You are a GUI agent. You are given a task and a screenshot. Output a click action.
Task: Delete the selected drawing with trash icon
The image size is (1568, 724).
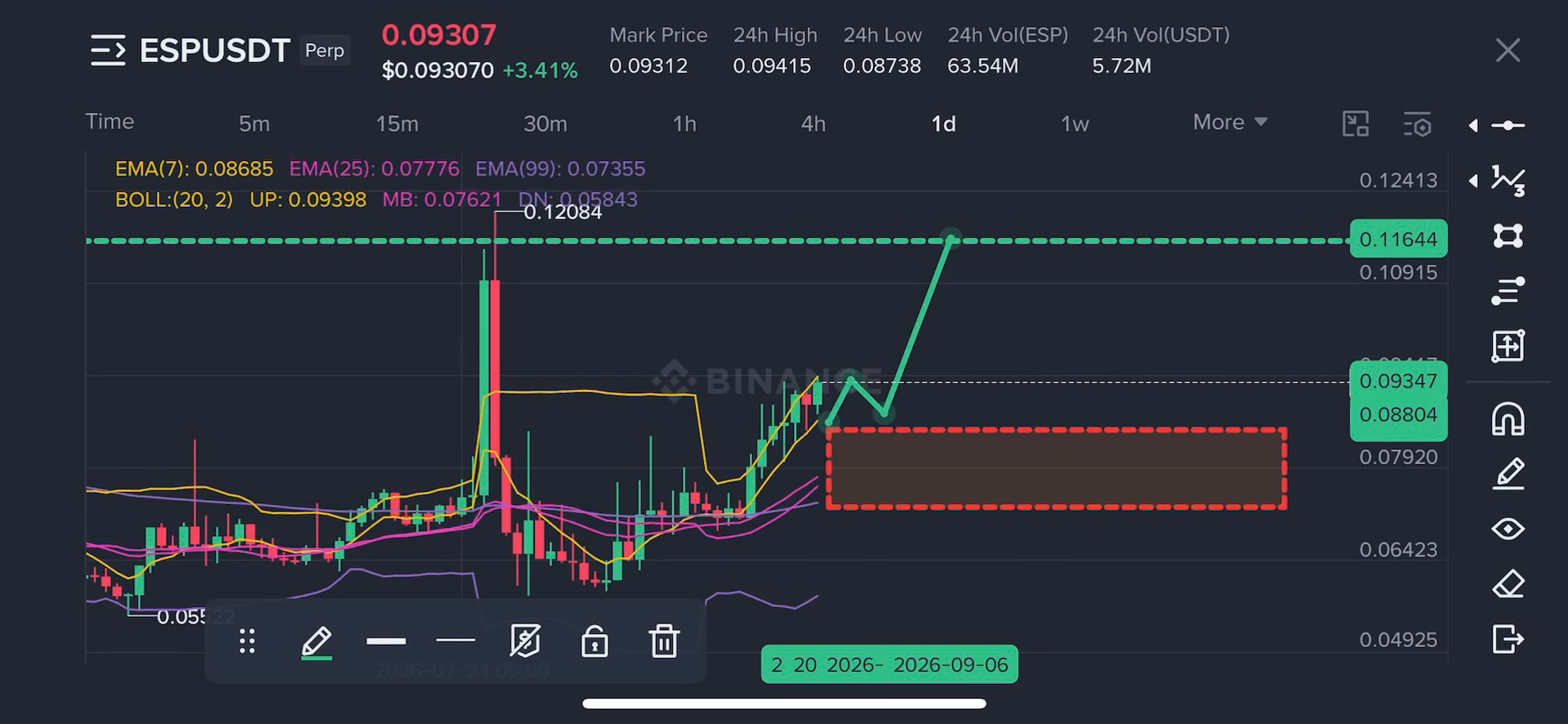[664, 641]
